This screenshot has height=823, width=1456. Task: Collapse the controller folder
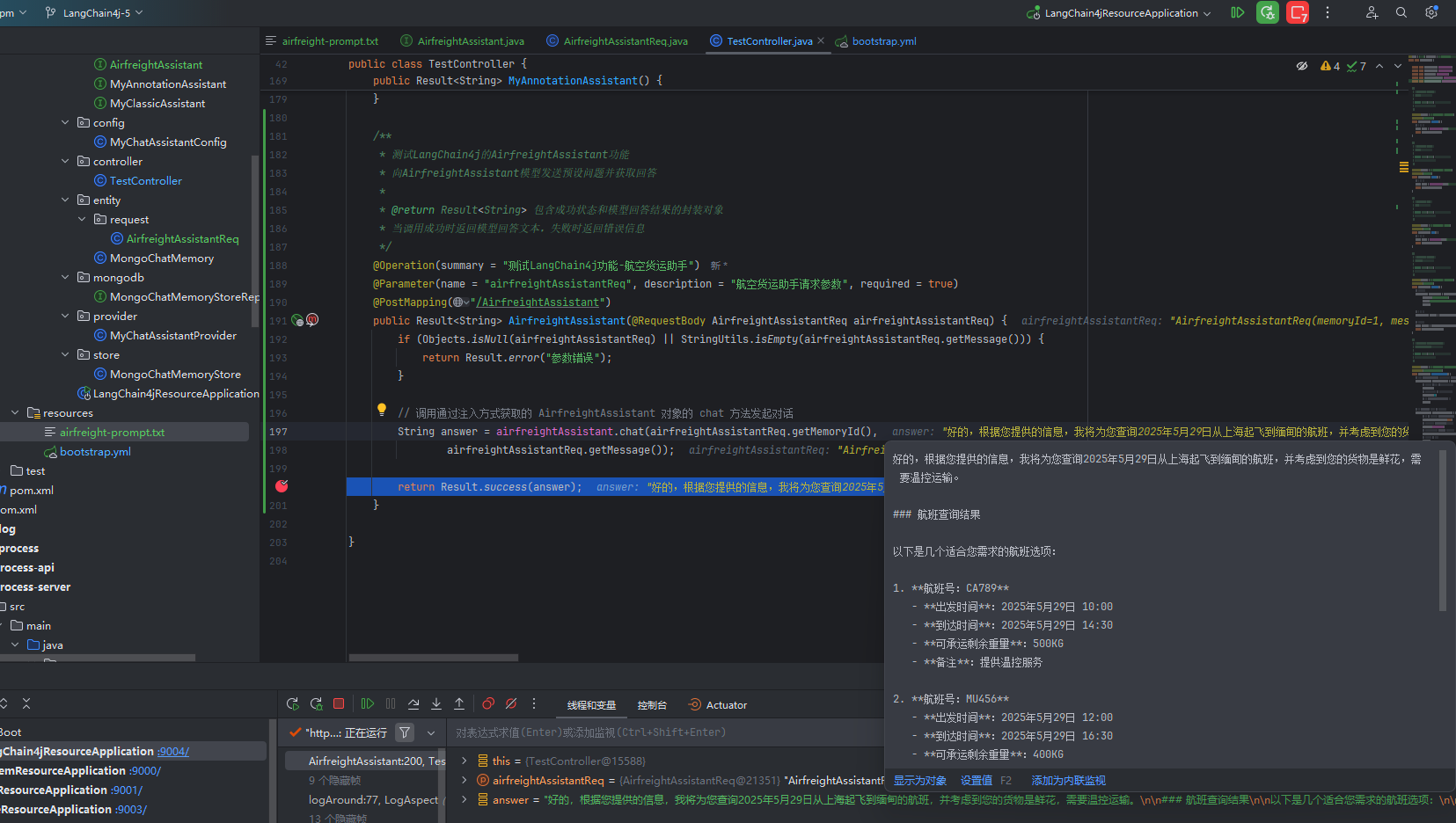[65, 161]
